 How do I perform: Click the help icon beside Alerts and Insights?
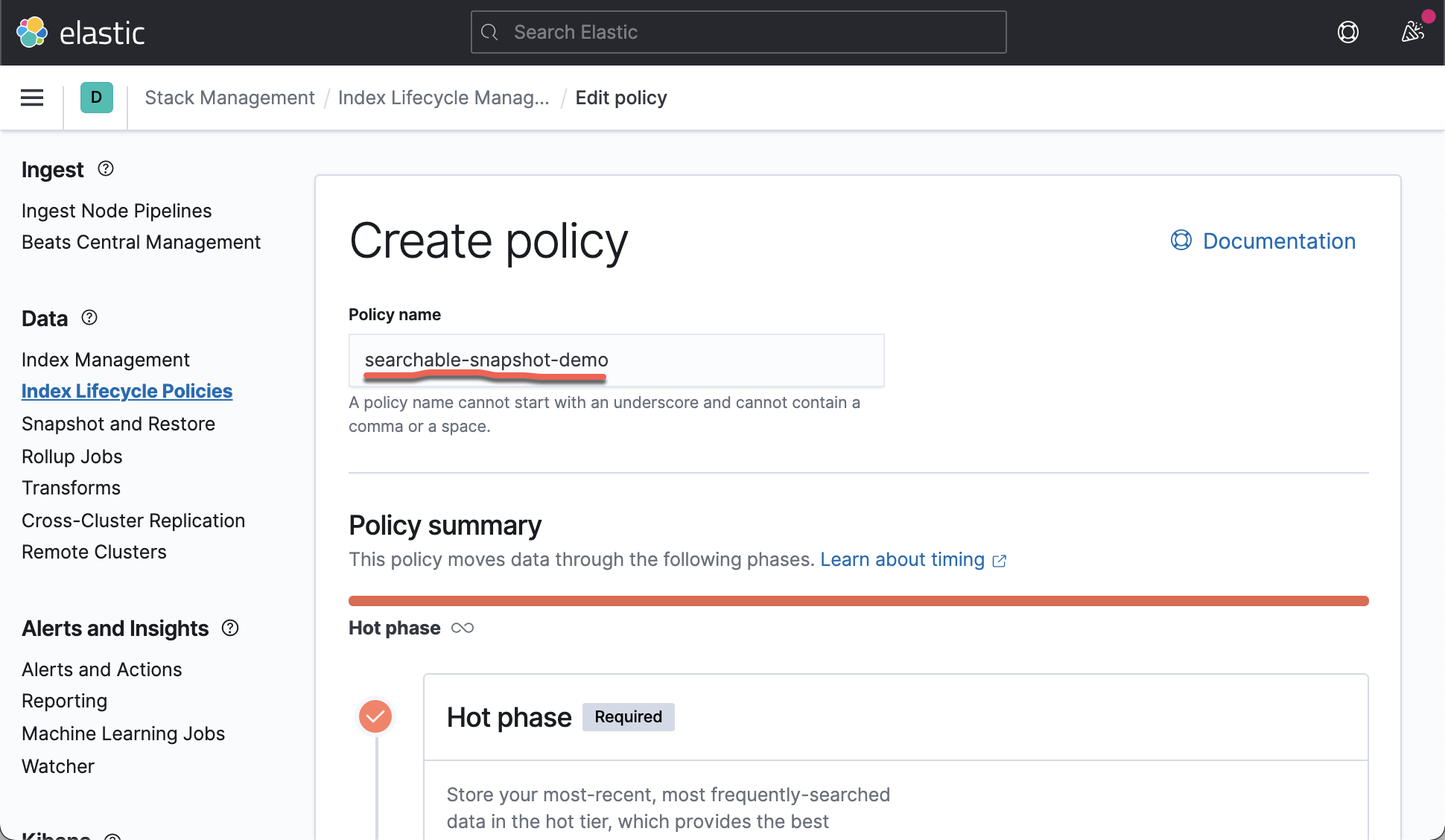(x=230, y=628)
